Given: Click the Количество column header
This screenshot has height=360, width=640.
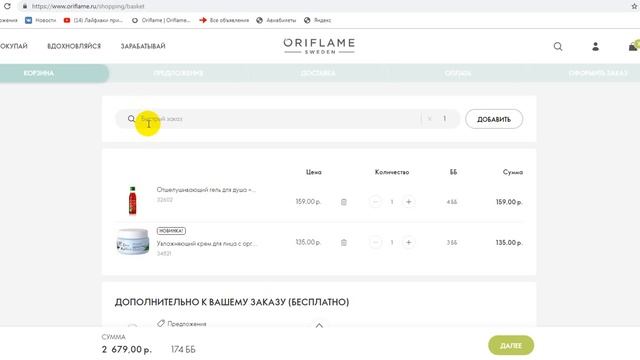Looking at the screenshot, I should [x=392, y=172].
